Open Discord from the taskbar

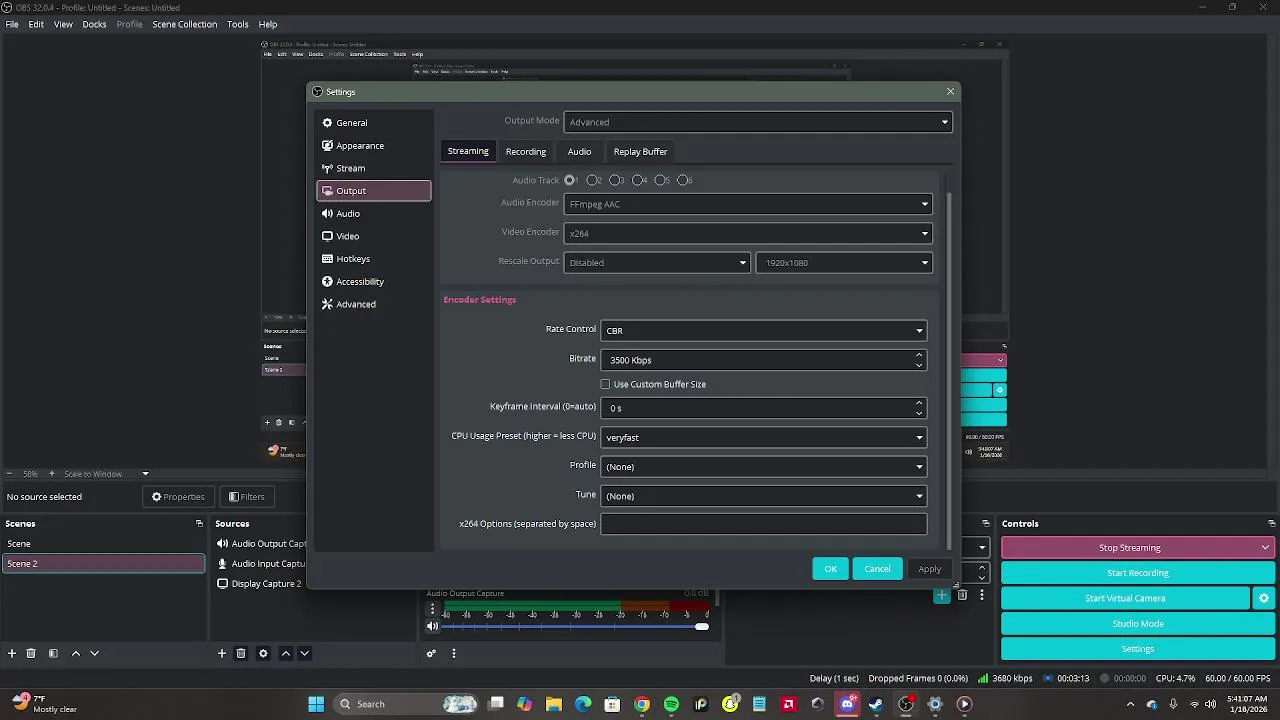click(847, 704)
